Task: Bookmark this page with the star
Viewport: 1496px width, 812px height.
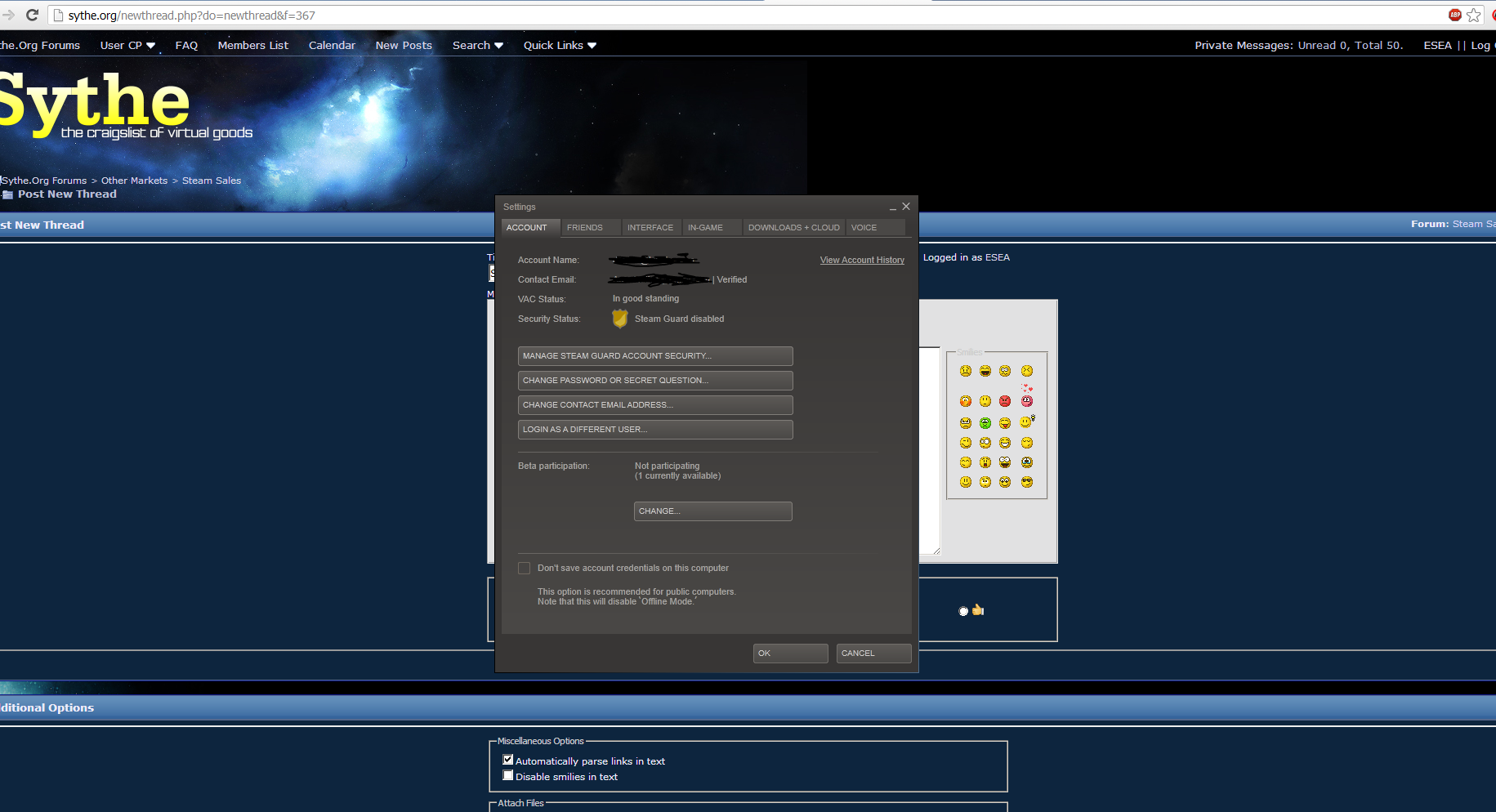Action: [x=1474, y=15]
